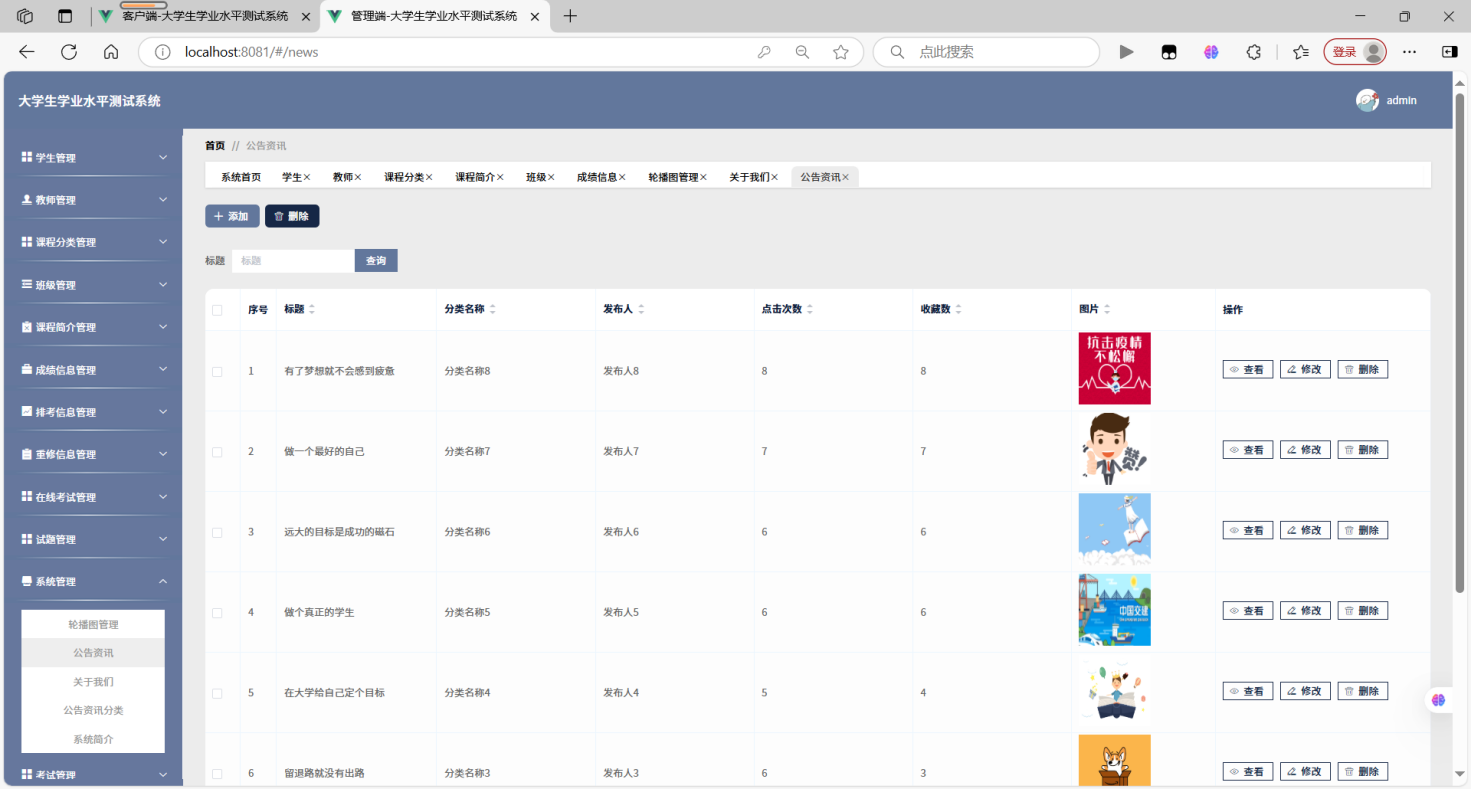The width and height of the screenshot is (1471, 789).
Task: Close the 课程分类 tab with its X
Action: click(429, 177)
